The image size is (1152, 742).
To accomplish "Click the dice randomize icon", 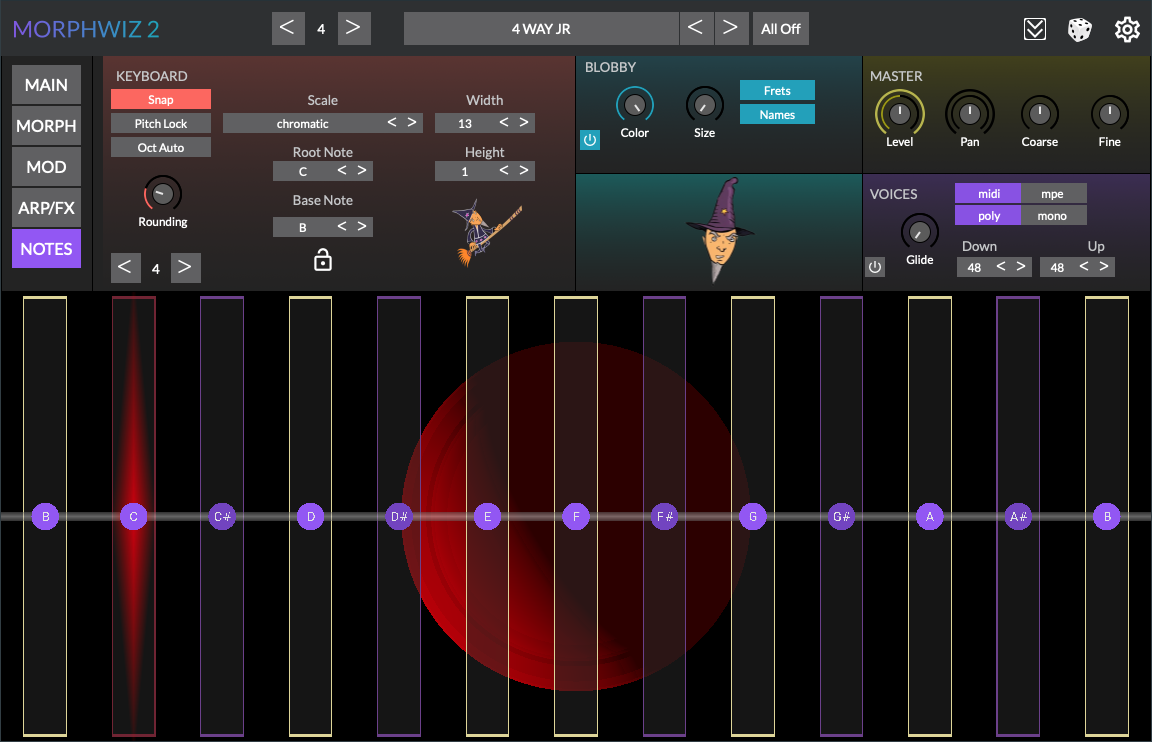I will 1080,29.
